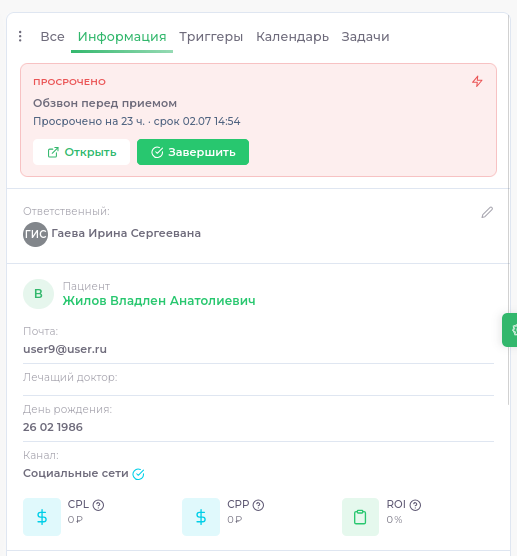
Task: Click the CPL dollar icon tile
Action: point(42,517)
